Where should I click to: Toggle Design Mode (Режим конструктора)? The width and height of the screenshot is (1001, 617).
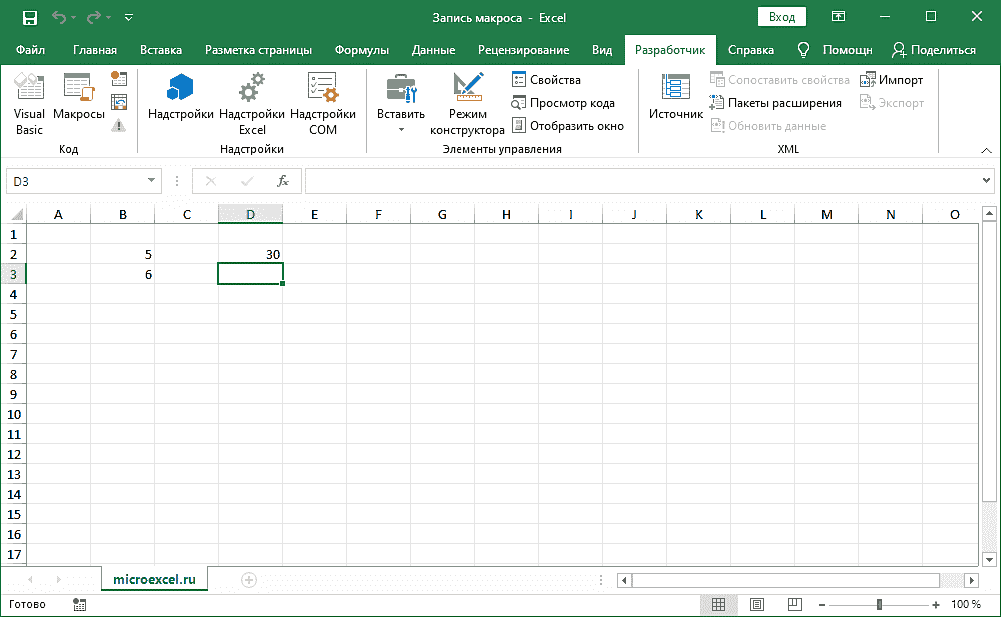[x=467, y=103]
